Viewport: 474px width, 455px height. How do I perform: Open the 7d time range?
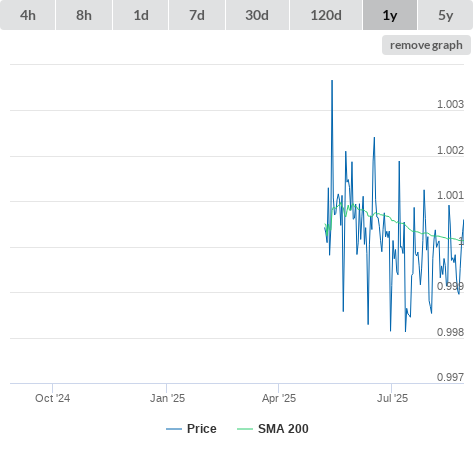point(197,15)
